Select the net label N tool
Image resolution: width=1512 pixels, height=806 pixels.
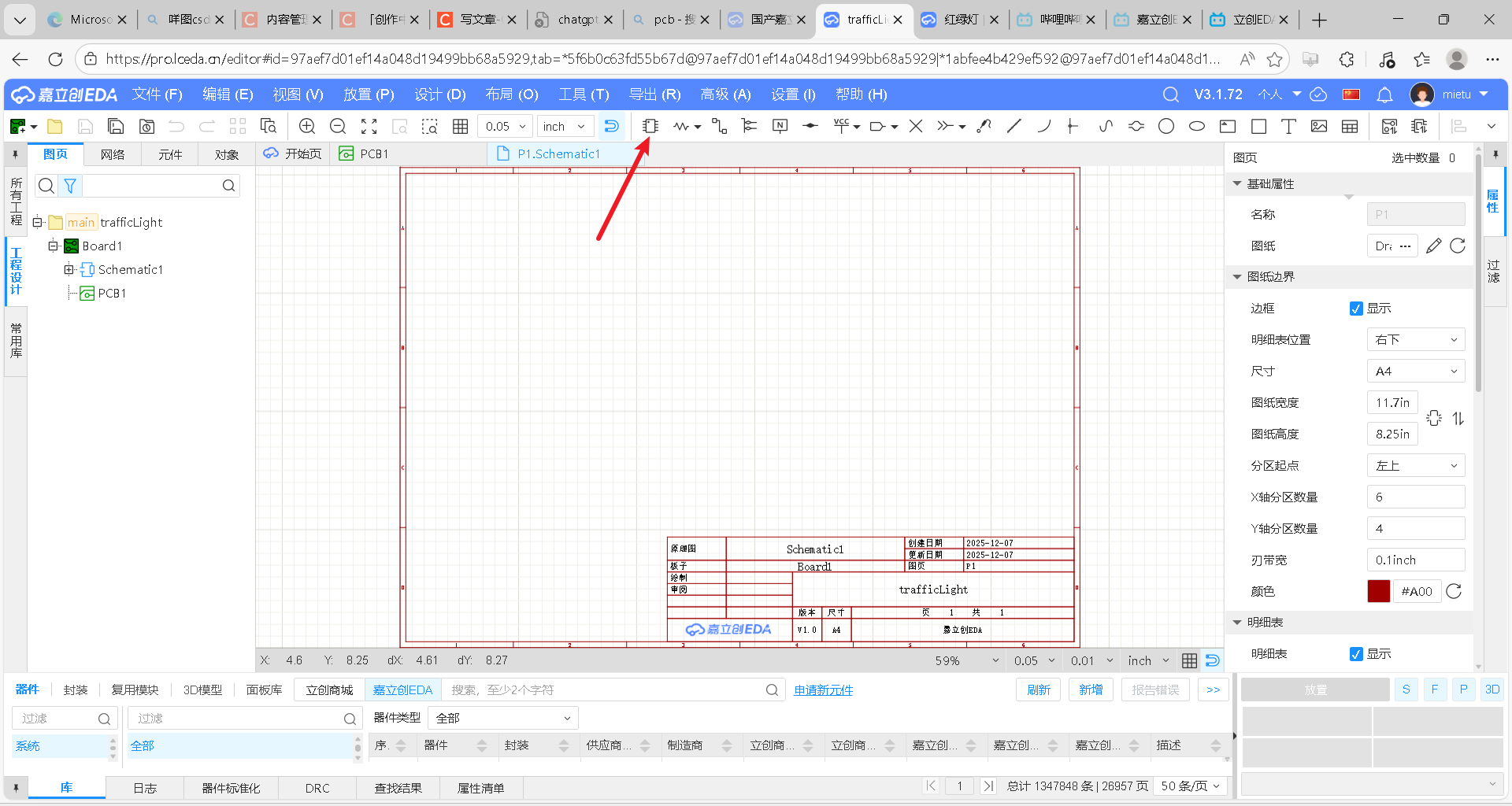pyautogui.click(x=780, y=126)
